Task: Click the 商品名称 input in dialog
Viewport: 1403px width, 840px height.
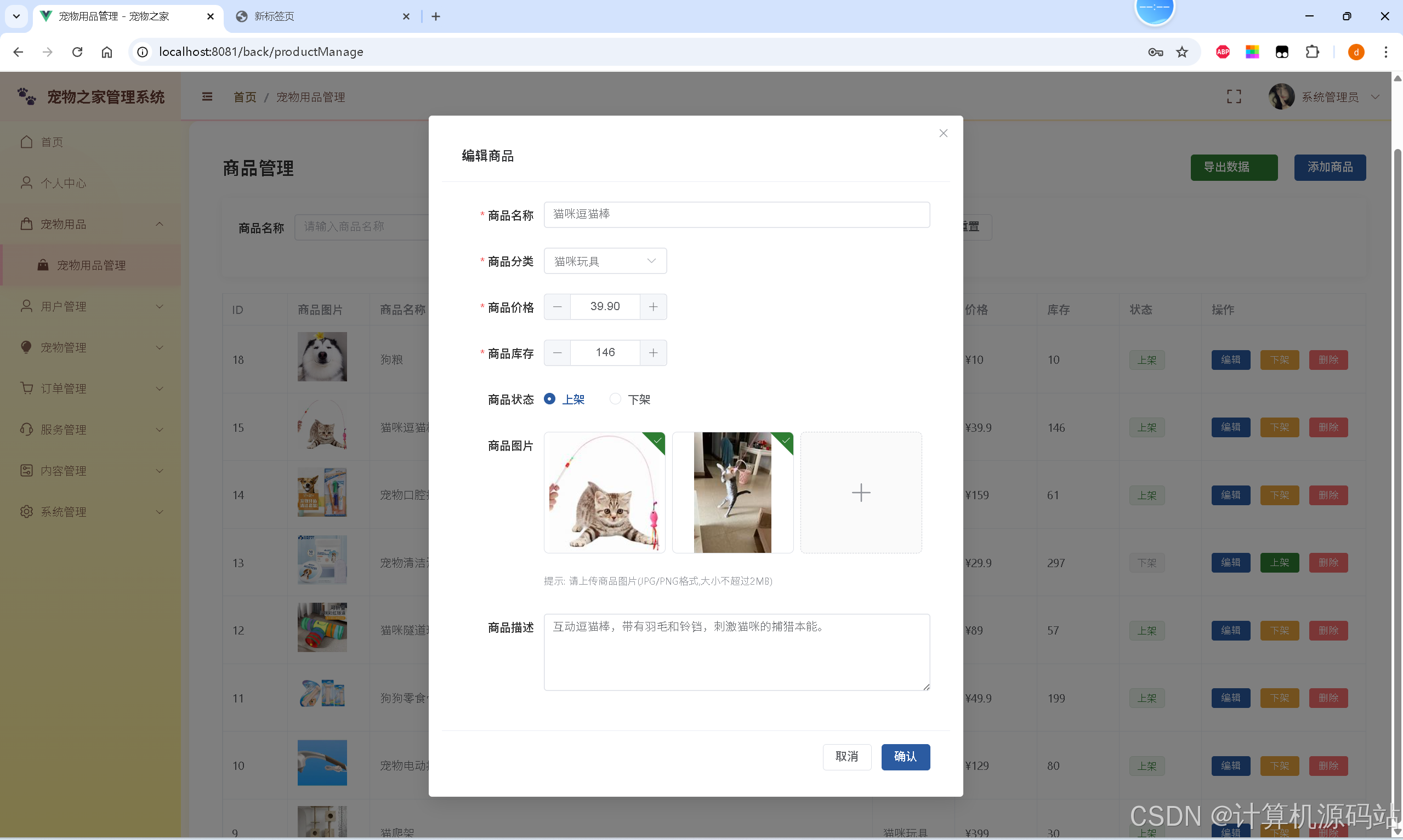Action: pos(736,215)
